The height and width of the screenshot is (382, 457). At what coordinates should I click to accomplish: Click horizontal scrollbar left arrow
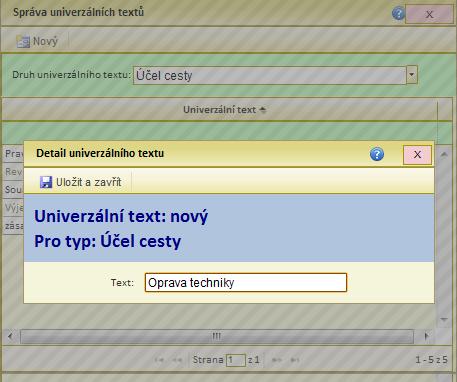[x=10, y=336]
